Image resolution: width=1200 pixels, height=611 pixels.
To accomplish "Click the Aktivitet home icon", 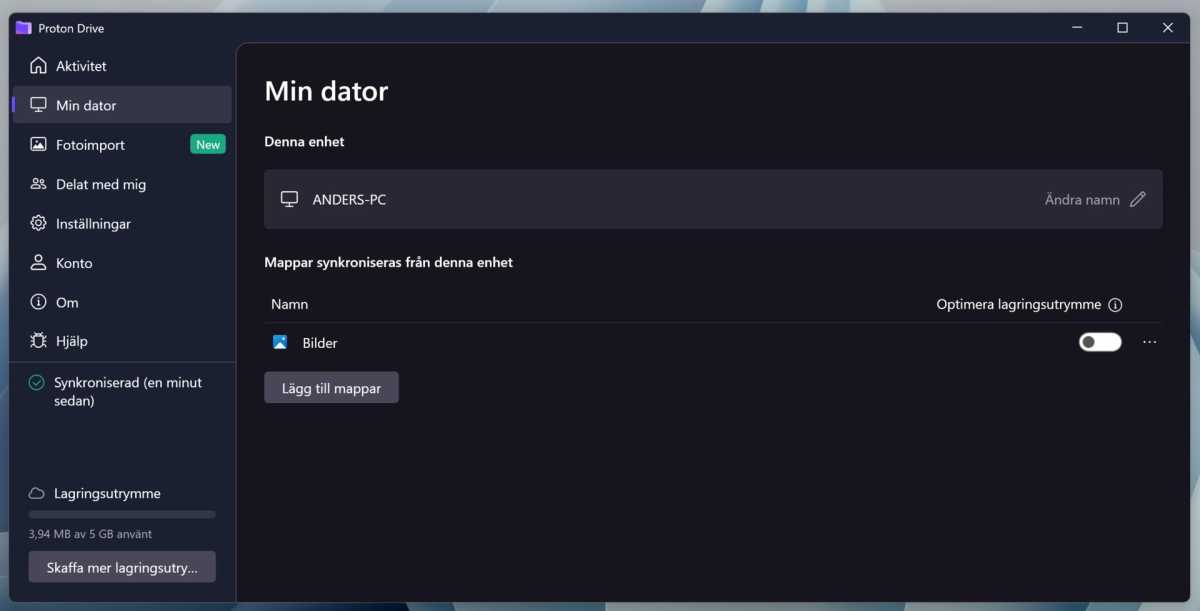I will tap(38, 66).
